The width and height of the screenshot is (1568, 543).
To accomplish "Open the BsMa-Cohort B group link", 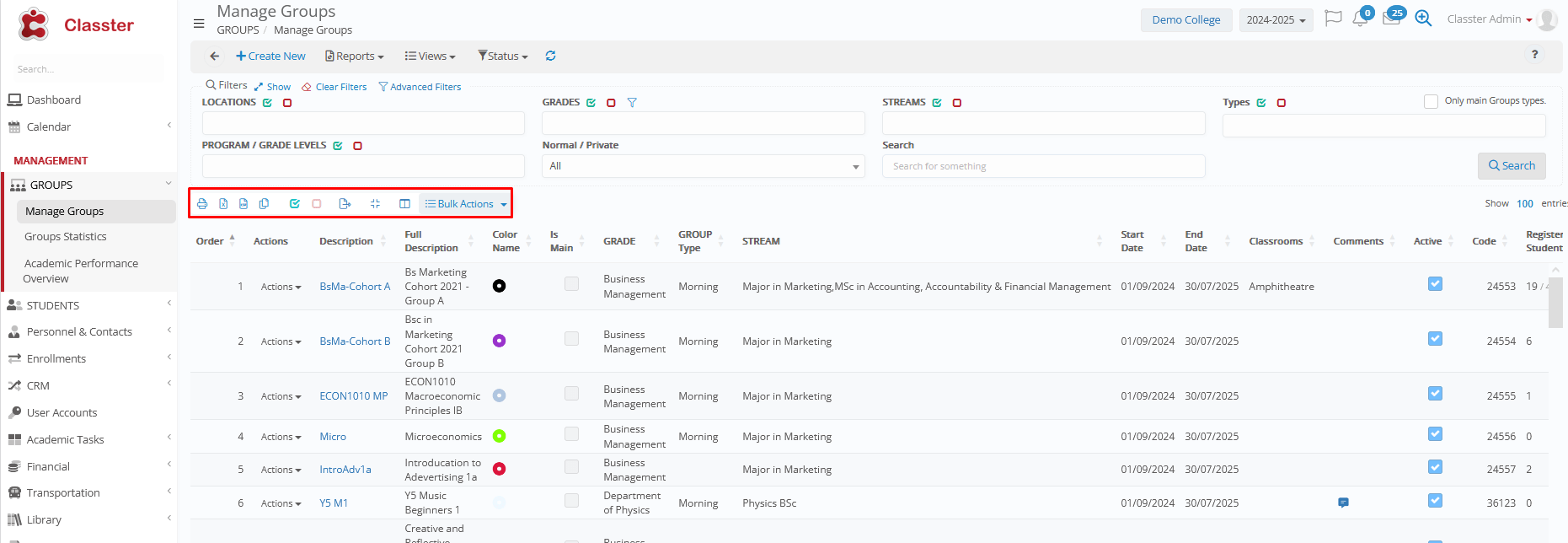I will tap(355, 341).
